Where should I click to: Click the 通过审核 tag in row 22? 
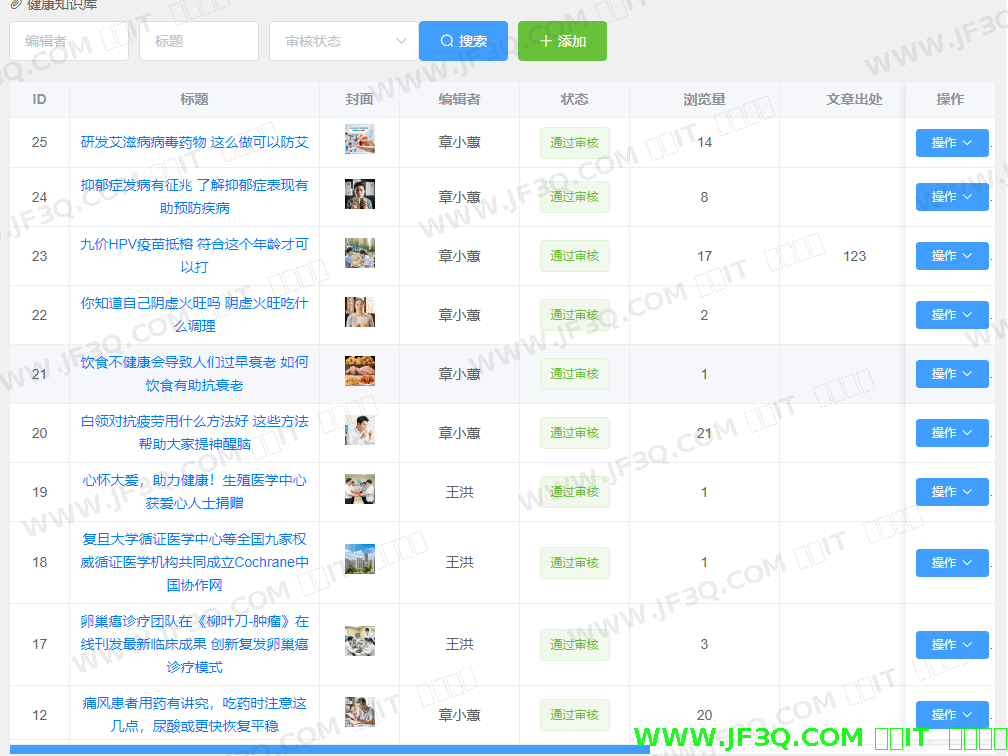click(574, 315)
